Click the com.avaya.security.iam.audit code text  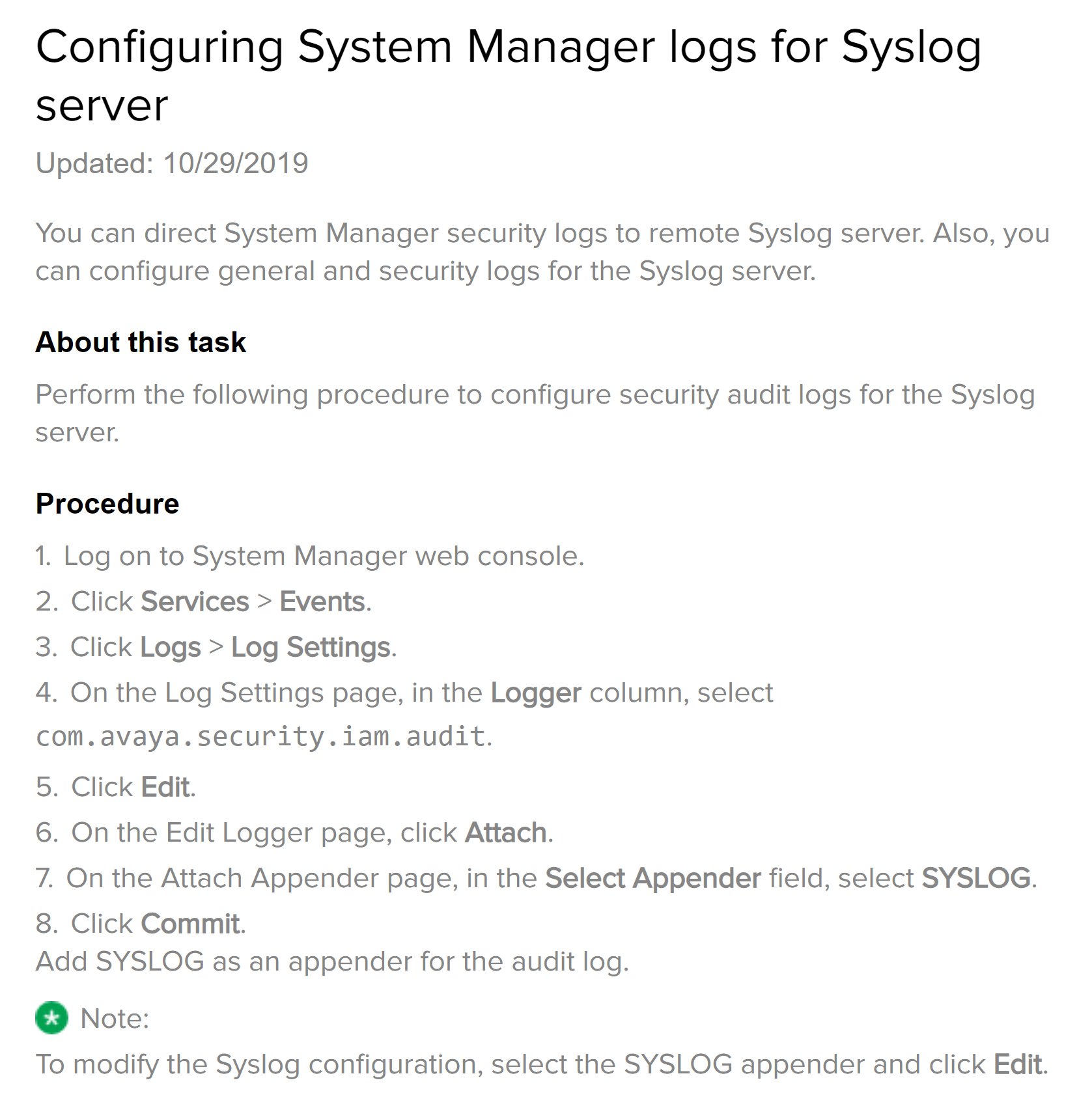(260, 737)
